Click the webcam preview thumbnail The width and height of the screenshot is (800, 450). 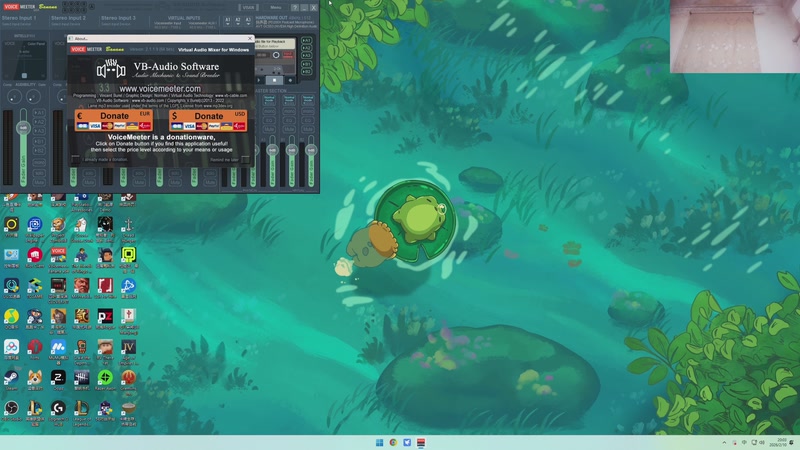tap(735, 36)
